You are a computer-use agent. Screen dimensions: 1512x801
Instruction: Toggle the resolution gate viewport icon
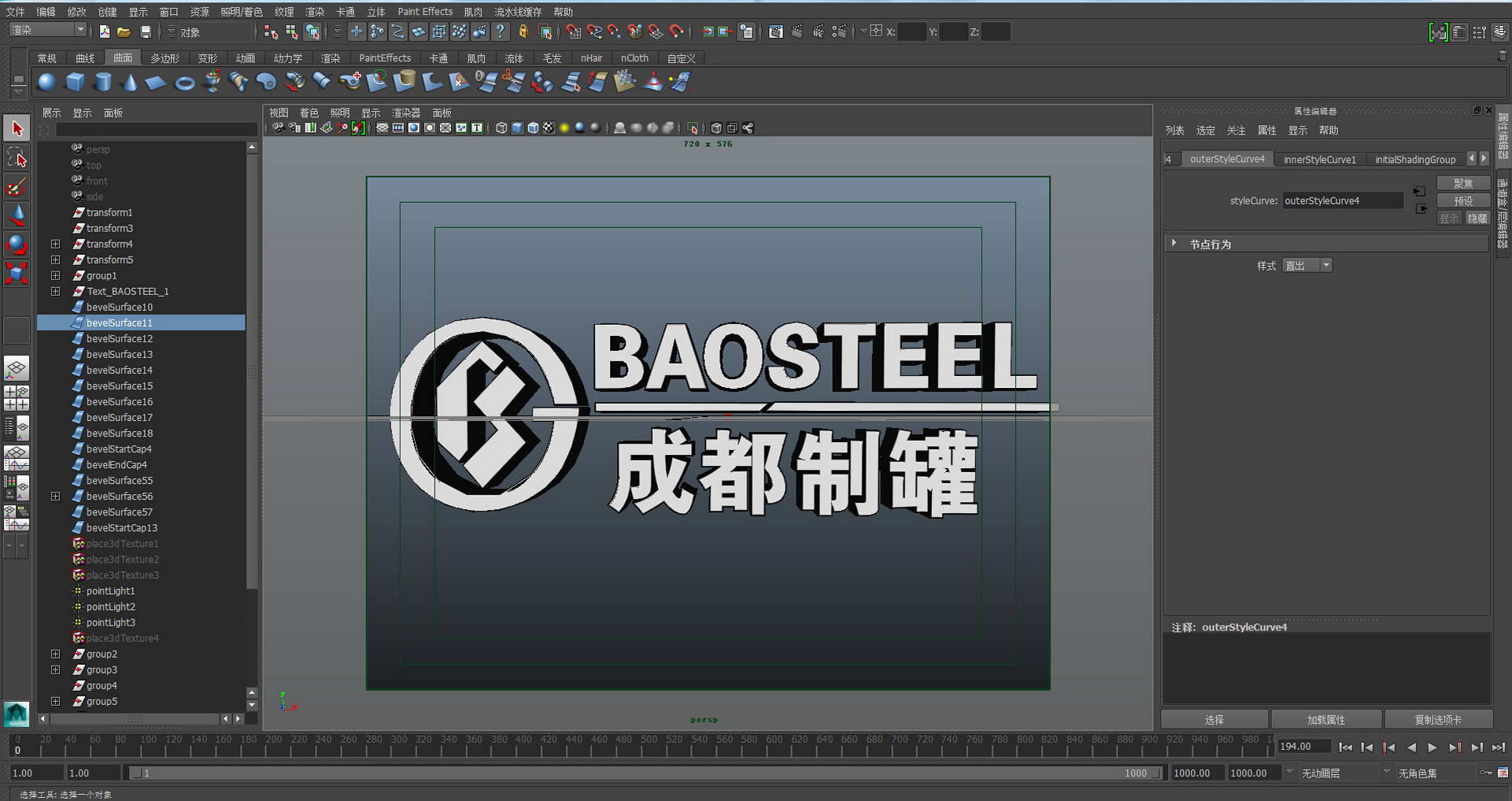pos(413,128)
